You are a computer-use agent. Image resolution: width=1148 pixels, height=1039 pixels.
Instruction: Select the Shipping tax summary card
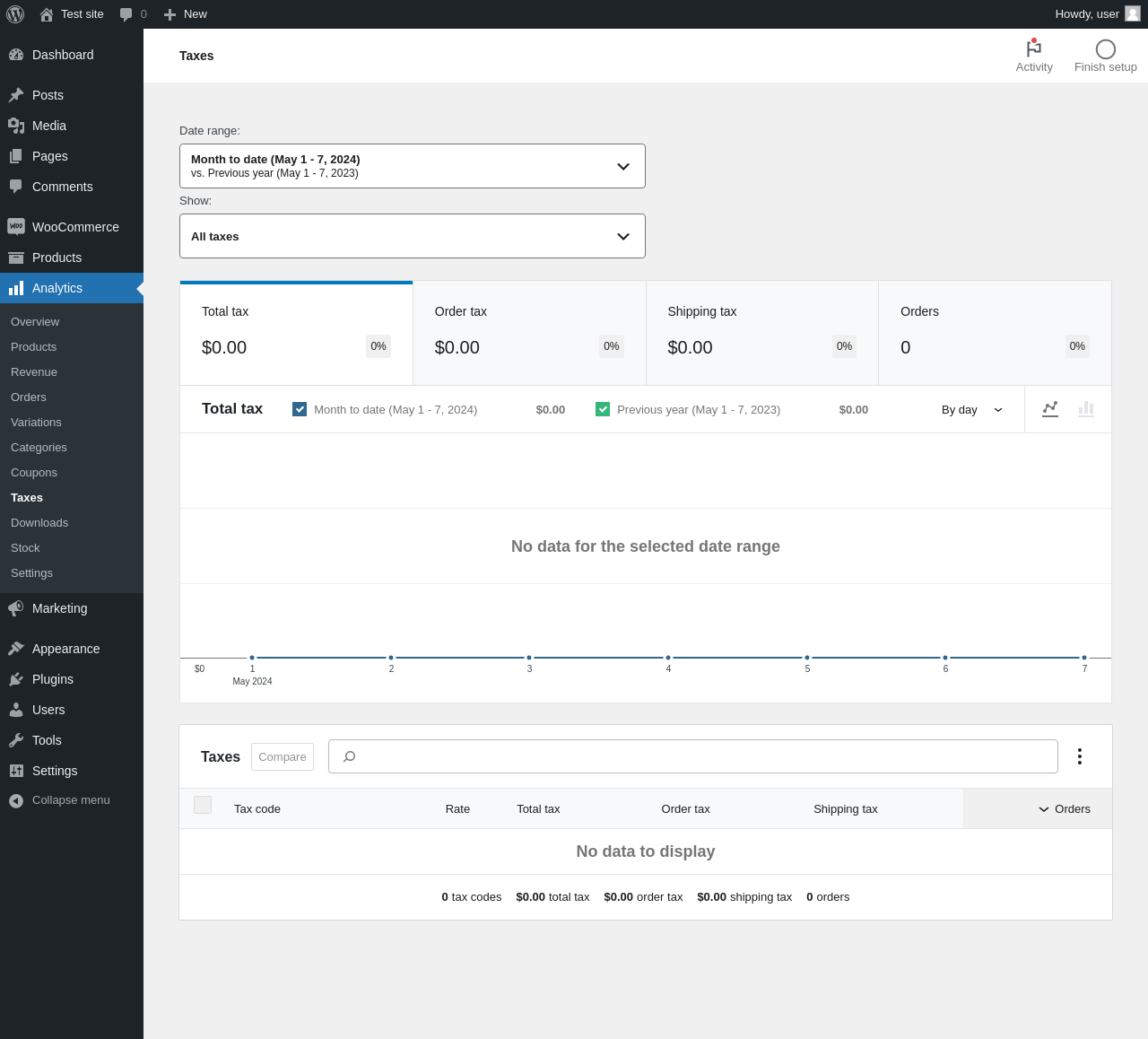tap(761, 333)
